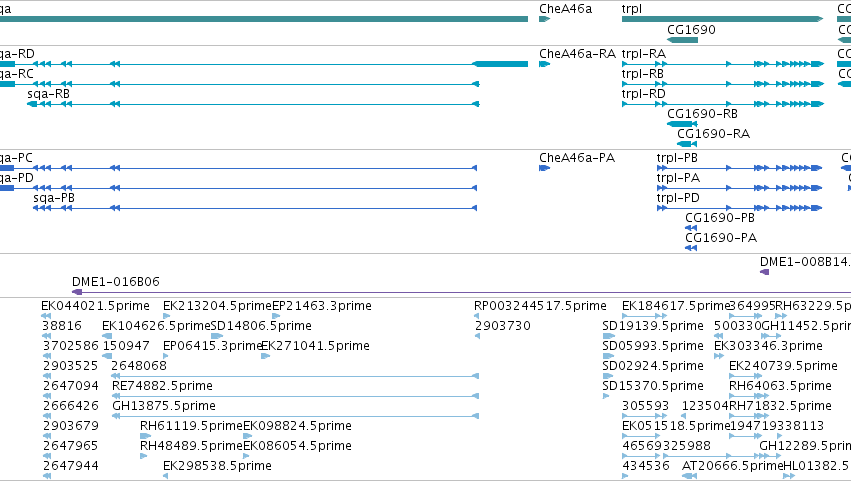Select the CG1690-PB protein glyph
The height and width of the screenshot is (481, 851).
[691, 228]
